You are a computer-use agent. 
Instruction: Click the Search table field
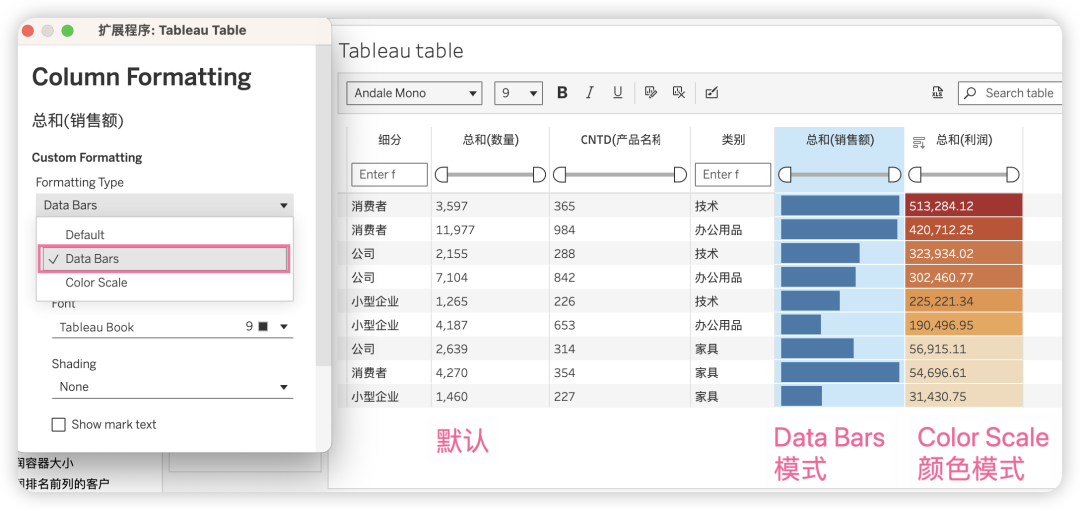point(1011,93)
